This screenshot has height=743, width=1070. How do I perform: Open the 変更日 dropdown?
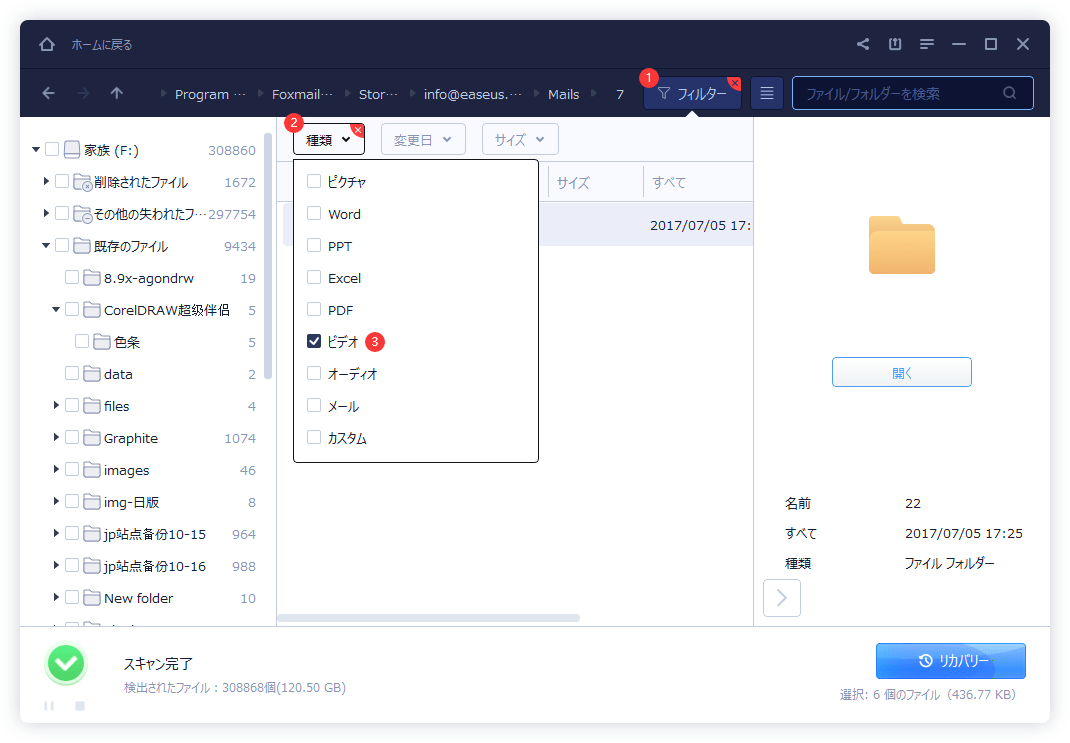point(423,140)
